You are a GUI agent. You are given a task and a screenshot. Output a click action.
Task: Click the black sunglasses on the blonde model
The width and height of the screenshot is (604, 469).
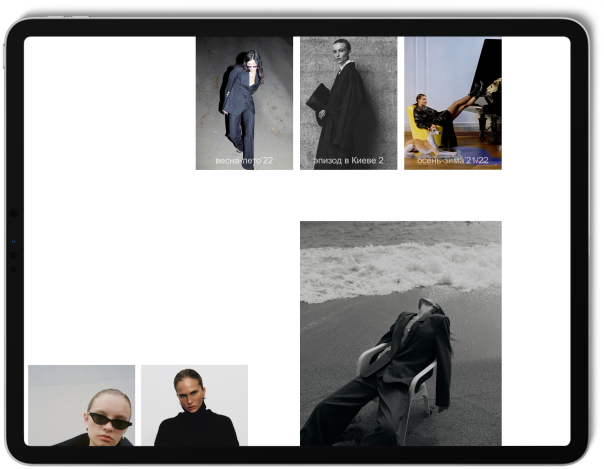pyautogui.click(x=109, y=420)
